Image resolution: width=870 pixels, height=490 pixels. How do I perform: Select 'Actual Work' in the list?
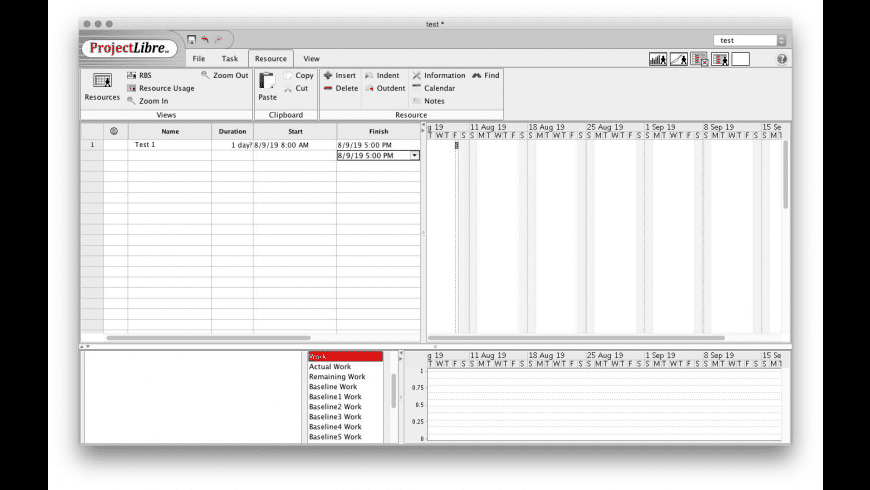(x=345, y=366)
